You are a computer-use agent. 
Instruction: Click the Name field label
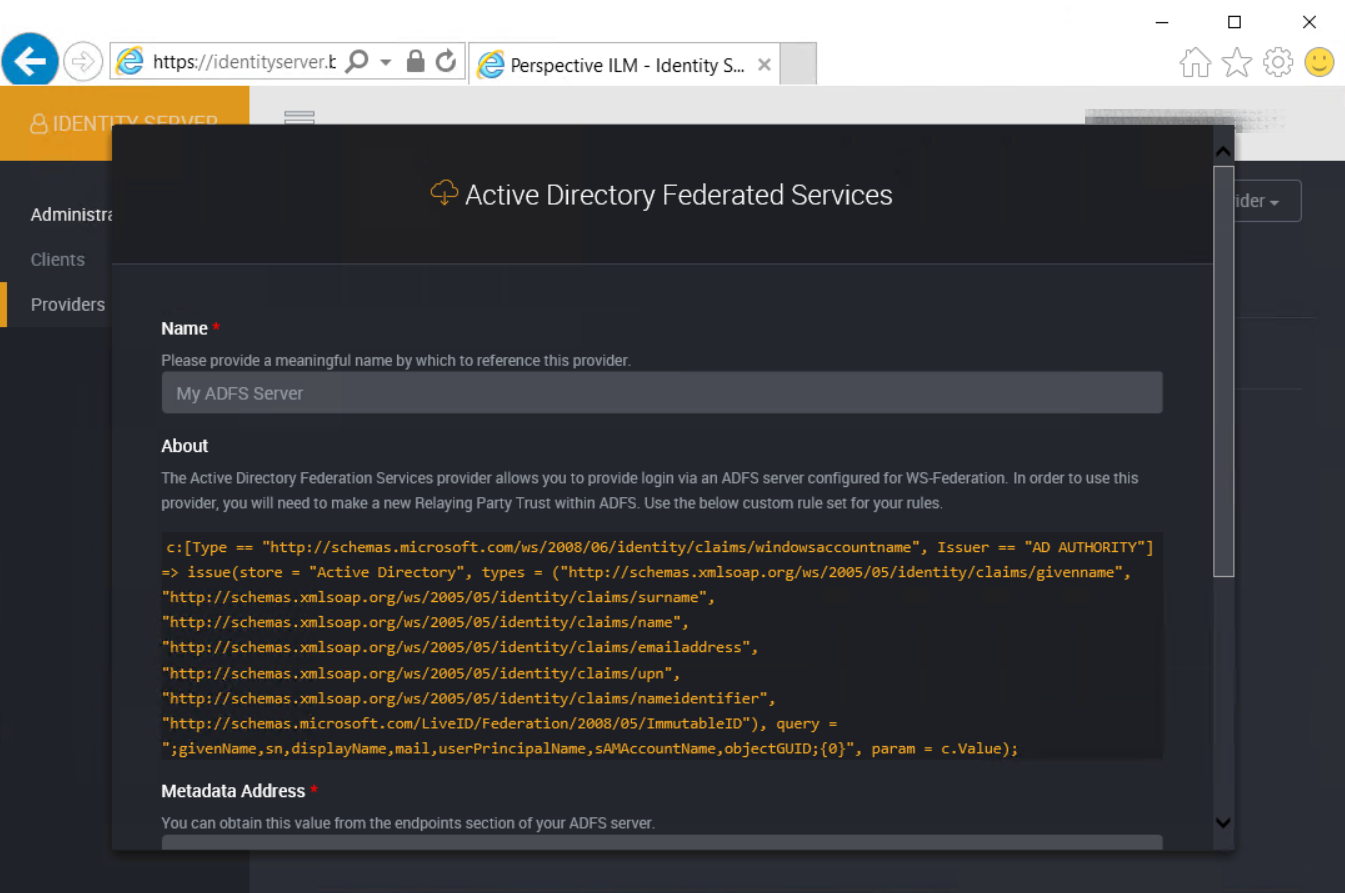185,328
